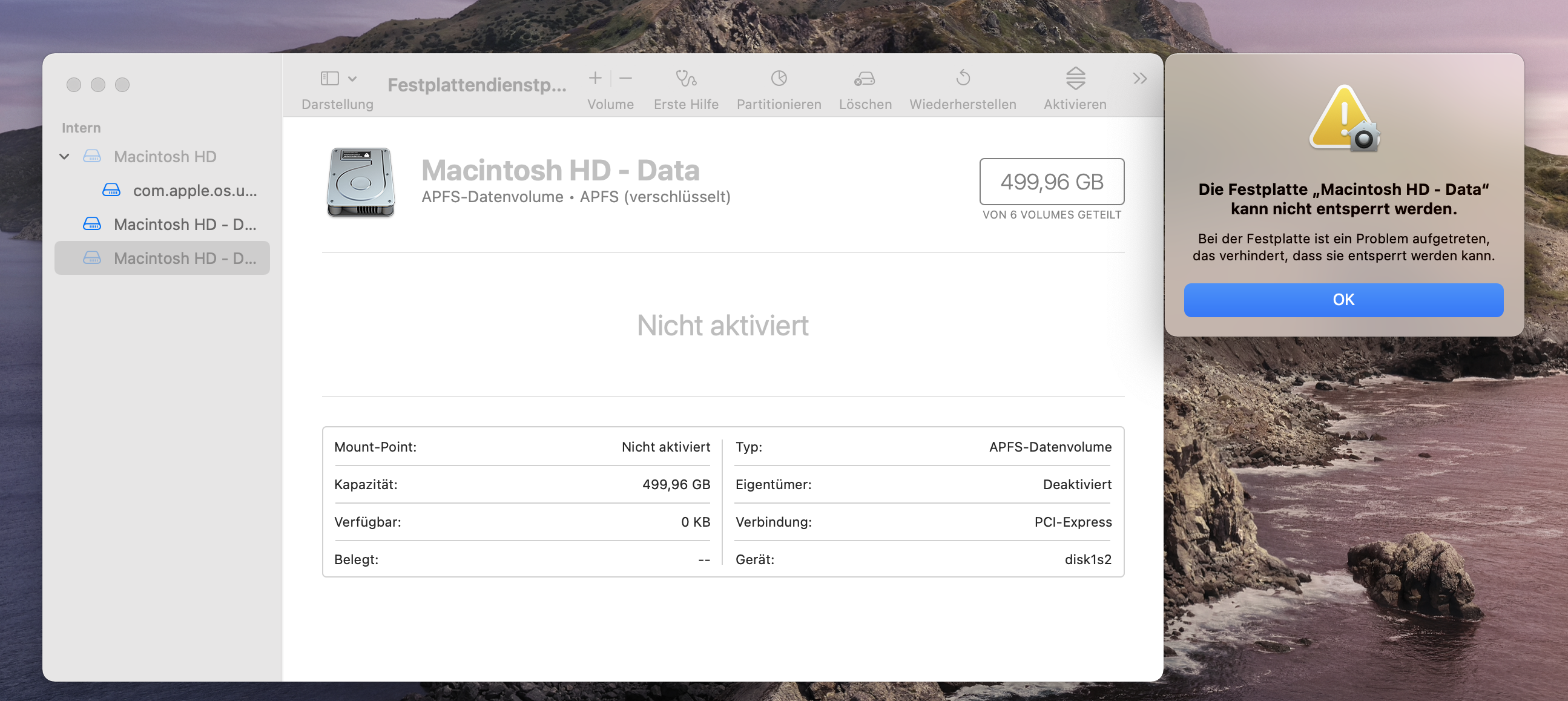The image size is (1568, 701).
Task: Open the Darstellung dropdown chevron
Action: coord(352,79)
